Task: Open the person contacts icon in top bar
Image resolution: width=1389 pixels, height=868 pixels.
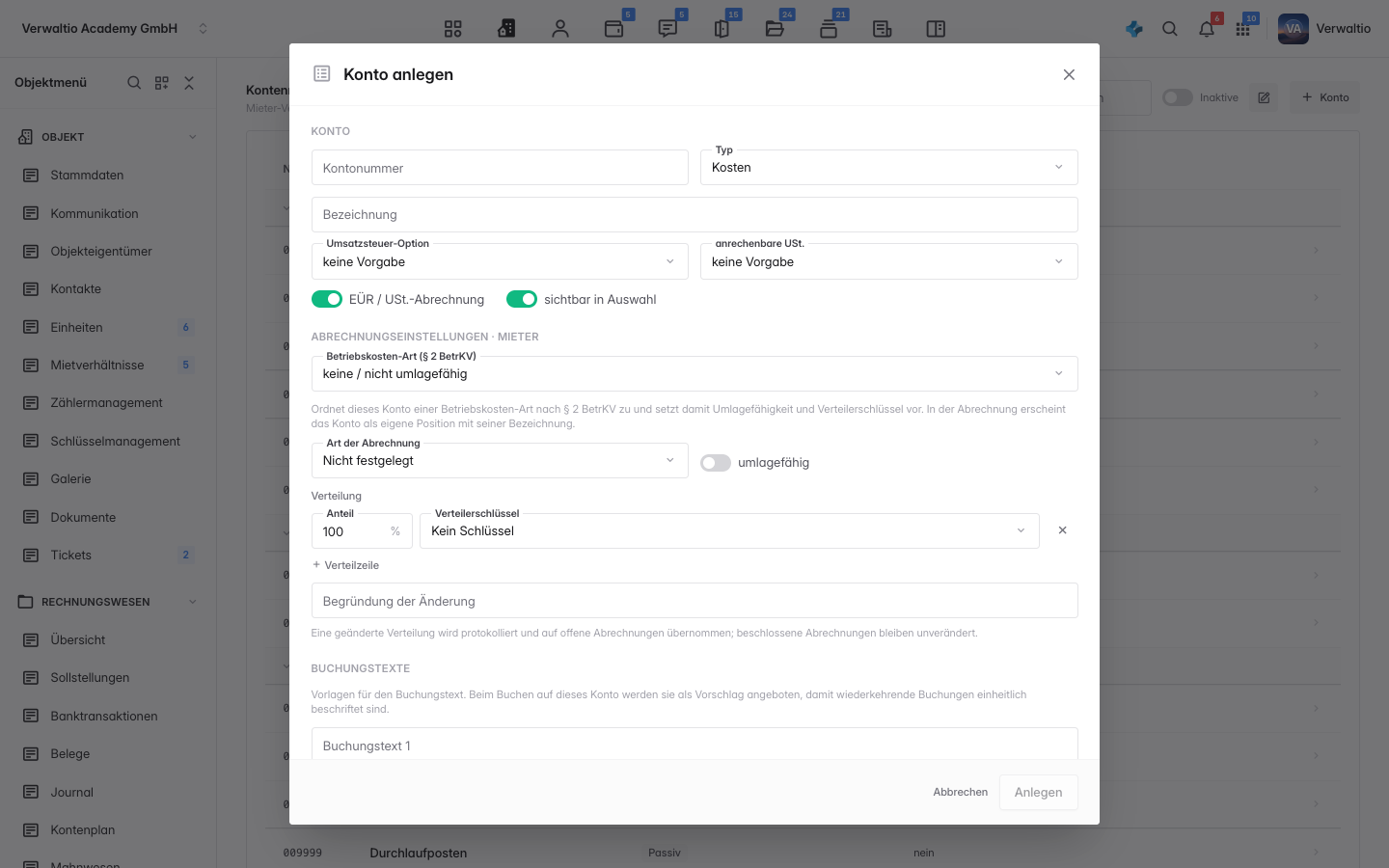Action: tap(560, 29)
